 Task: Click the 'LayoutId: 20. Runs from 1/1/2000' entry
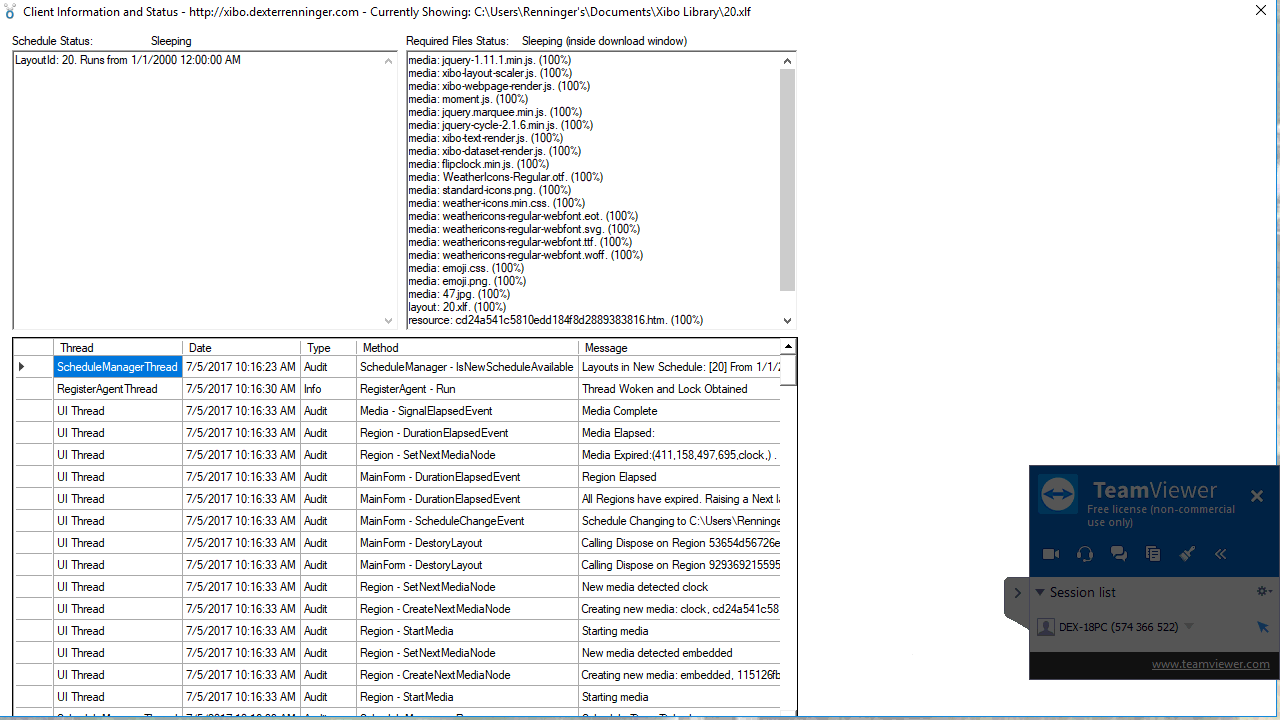pyautogui.click(x=127, y=60)
